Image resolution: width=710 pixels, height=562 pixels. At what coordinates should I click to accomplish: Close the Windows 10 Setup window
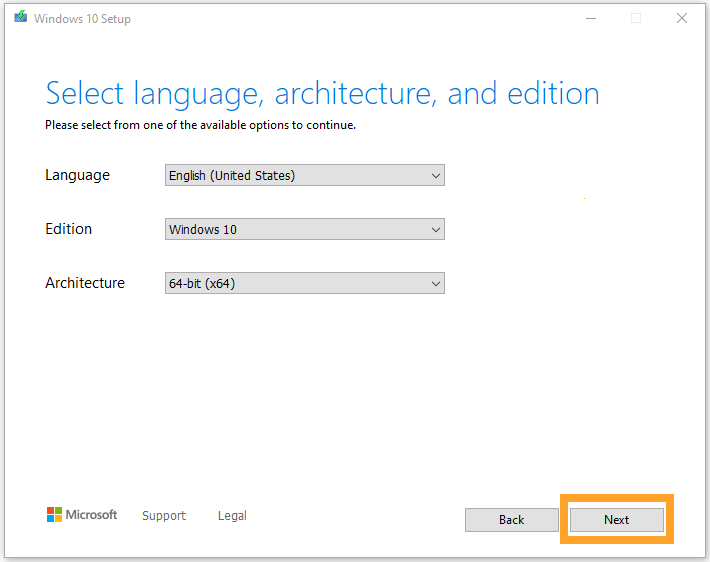click(x=681, y=18)
